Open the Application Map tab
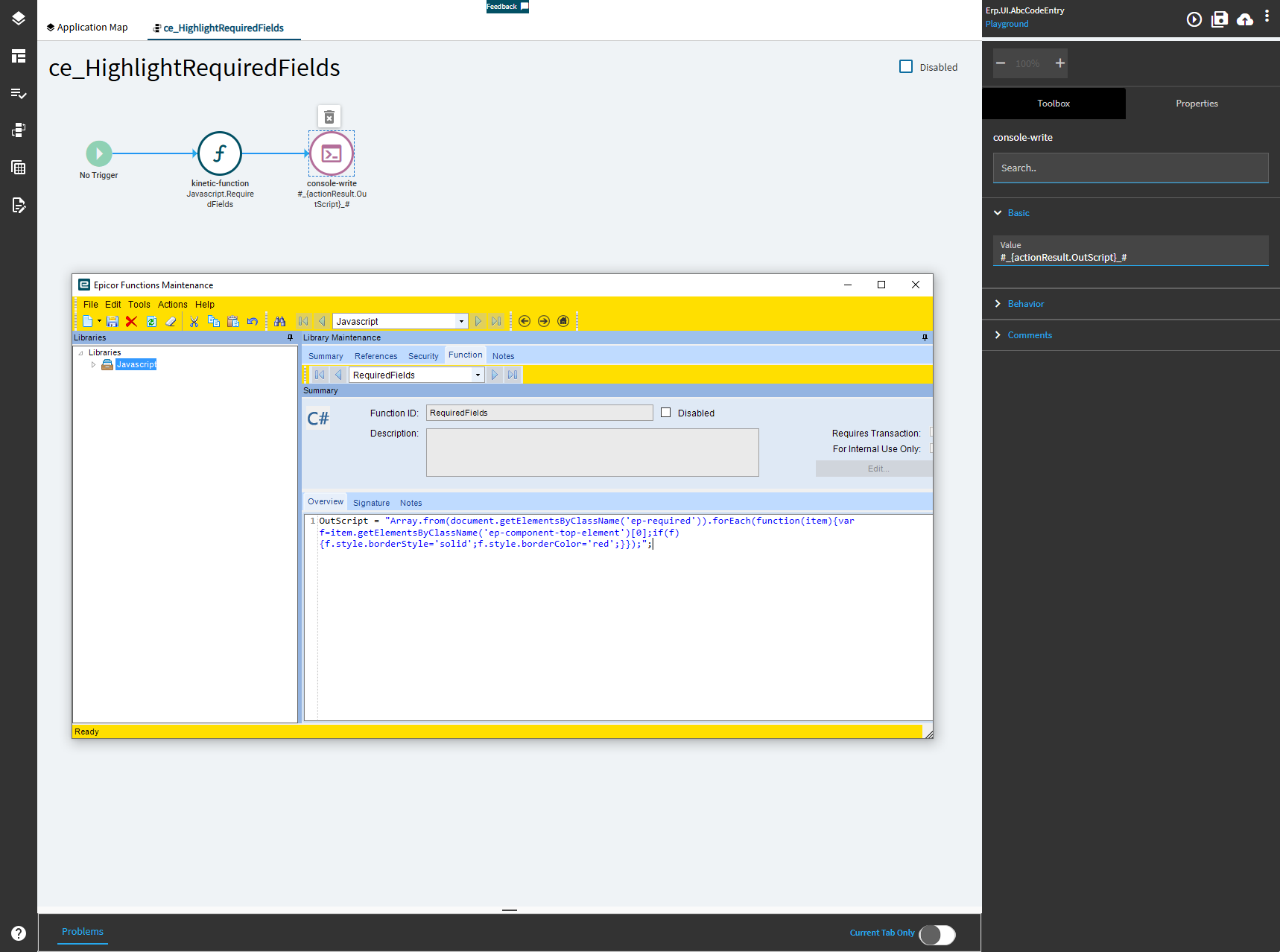 [x=87, y=28]
